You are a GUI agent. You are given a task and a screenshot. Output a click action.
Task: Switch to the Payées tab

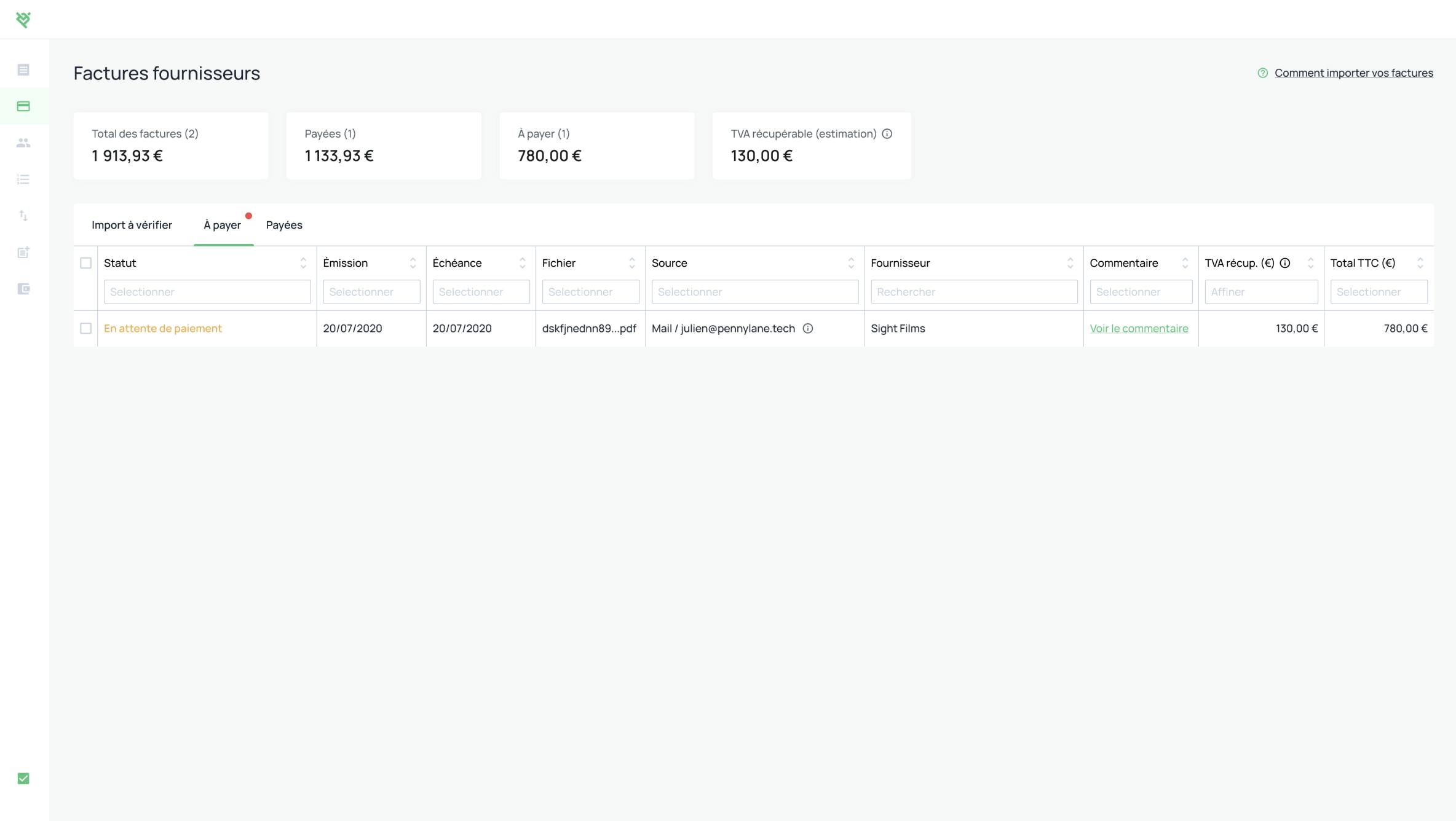click(x=284, y=225)
